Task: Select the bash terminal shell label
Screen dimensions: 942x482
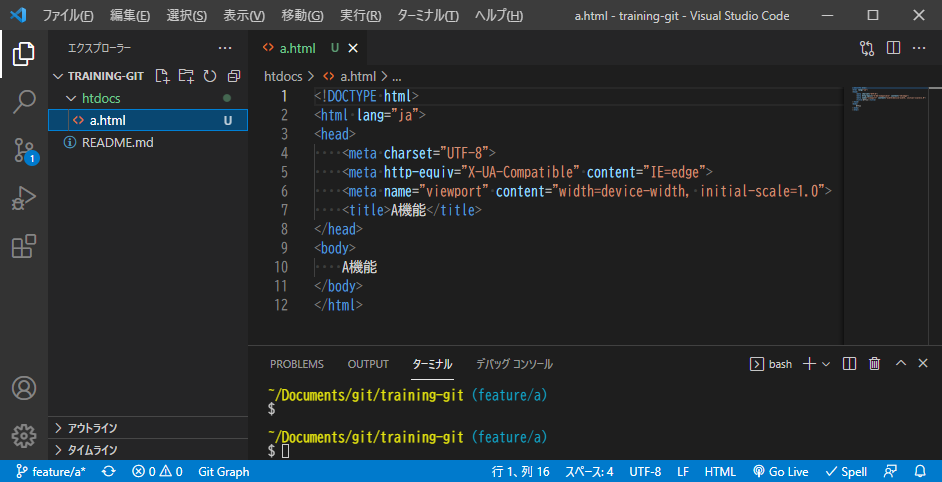Action: (x=771, y=364)
